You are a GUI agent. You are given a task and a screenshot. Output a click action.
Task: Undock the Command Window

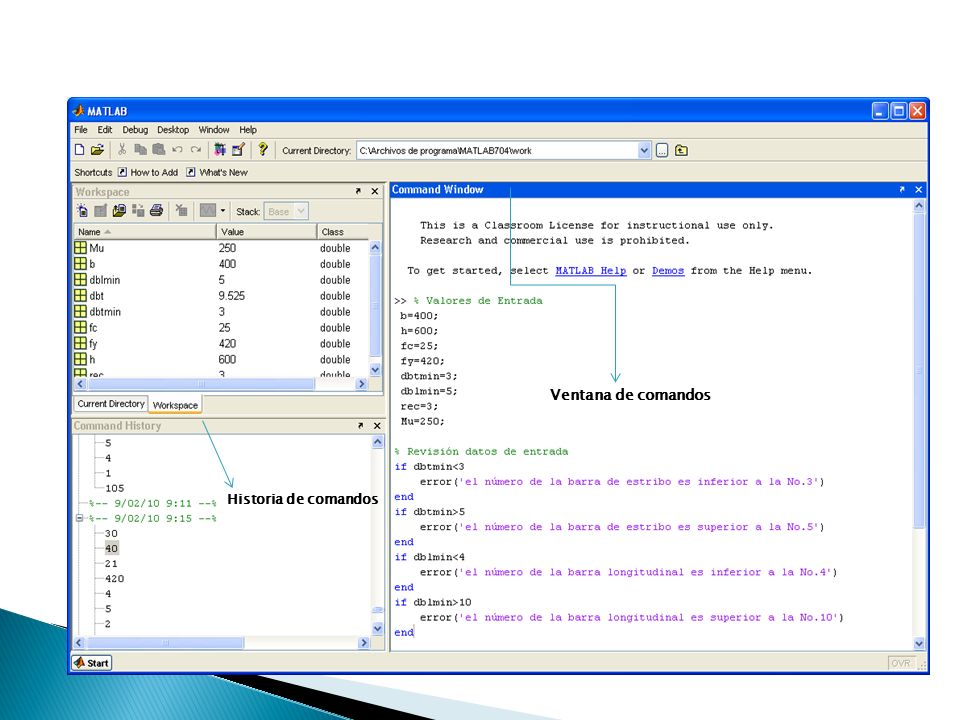pos(902,190)
